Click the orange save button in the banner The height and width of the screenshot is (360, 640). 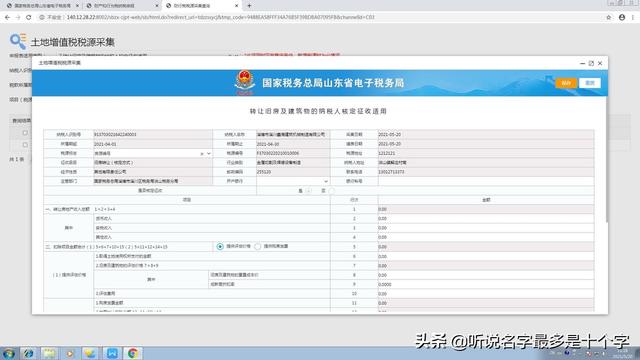tap(566, 83)
